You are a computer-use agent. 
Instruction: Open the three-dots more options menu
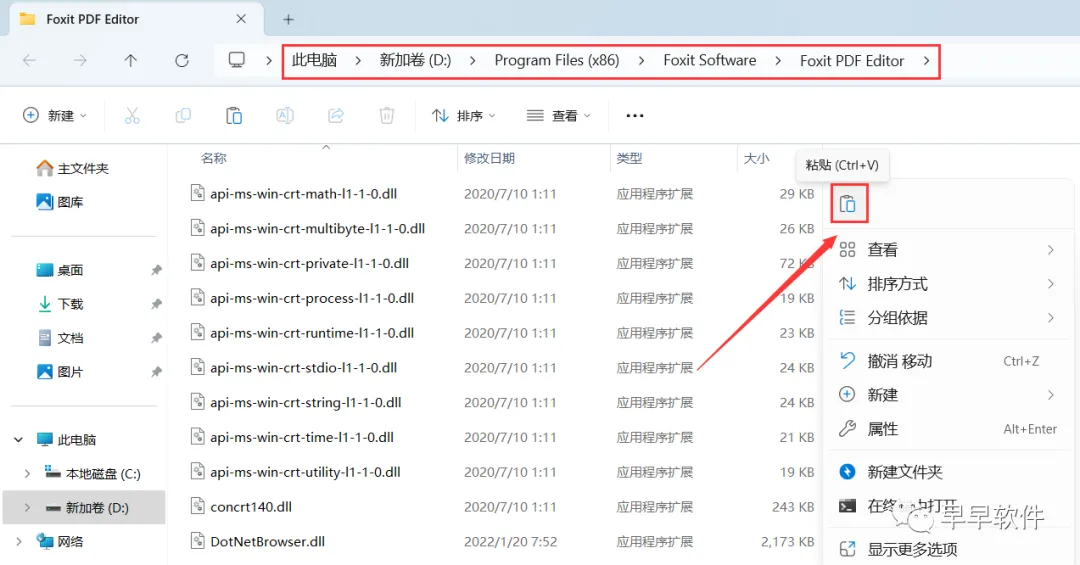click(635, 115)
